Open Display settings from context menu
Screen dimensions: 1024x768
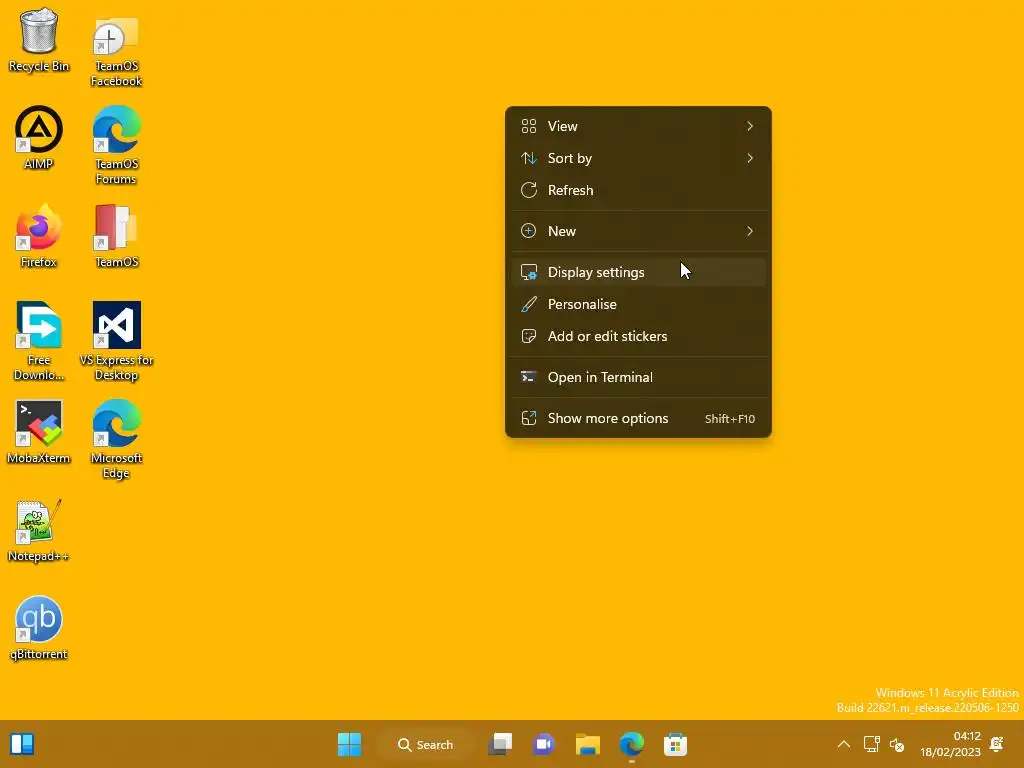(x=638, y=272)
